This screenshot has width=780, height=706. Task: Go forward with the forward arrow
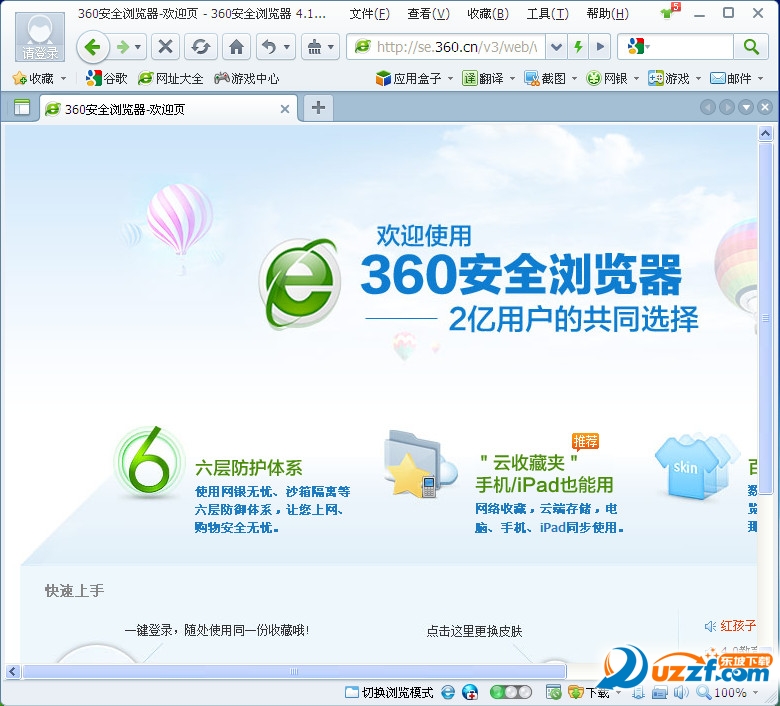pyautogui.click(x=122, y=47)
